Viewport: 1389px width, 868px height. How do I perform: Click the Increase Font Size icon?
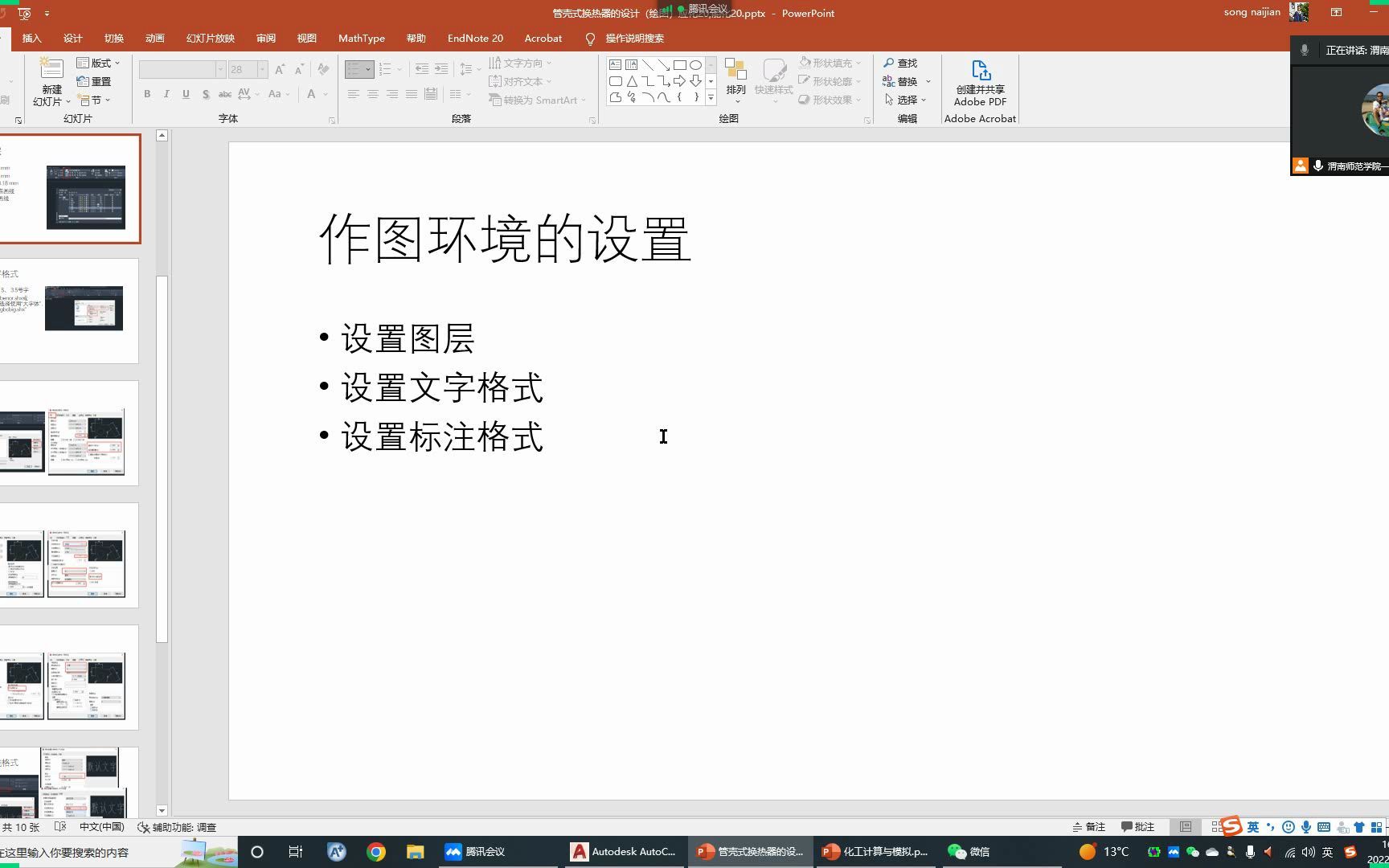(280, 70)
